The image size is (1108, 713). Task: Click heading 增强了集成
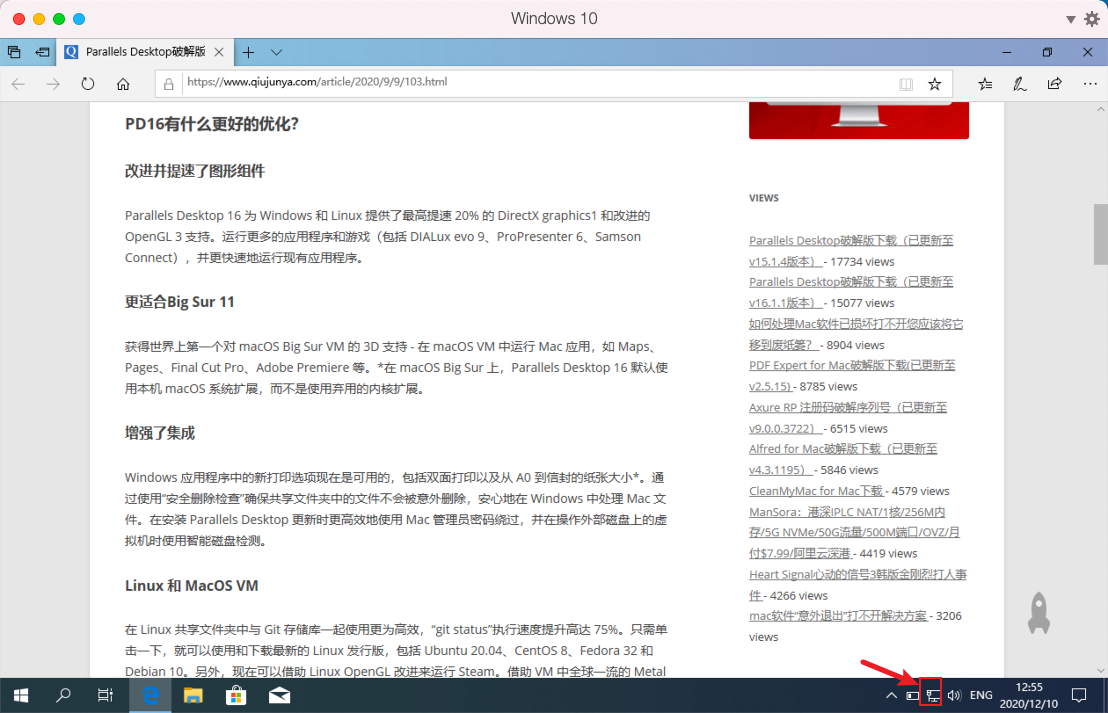(x=160, y=433)
